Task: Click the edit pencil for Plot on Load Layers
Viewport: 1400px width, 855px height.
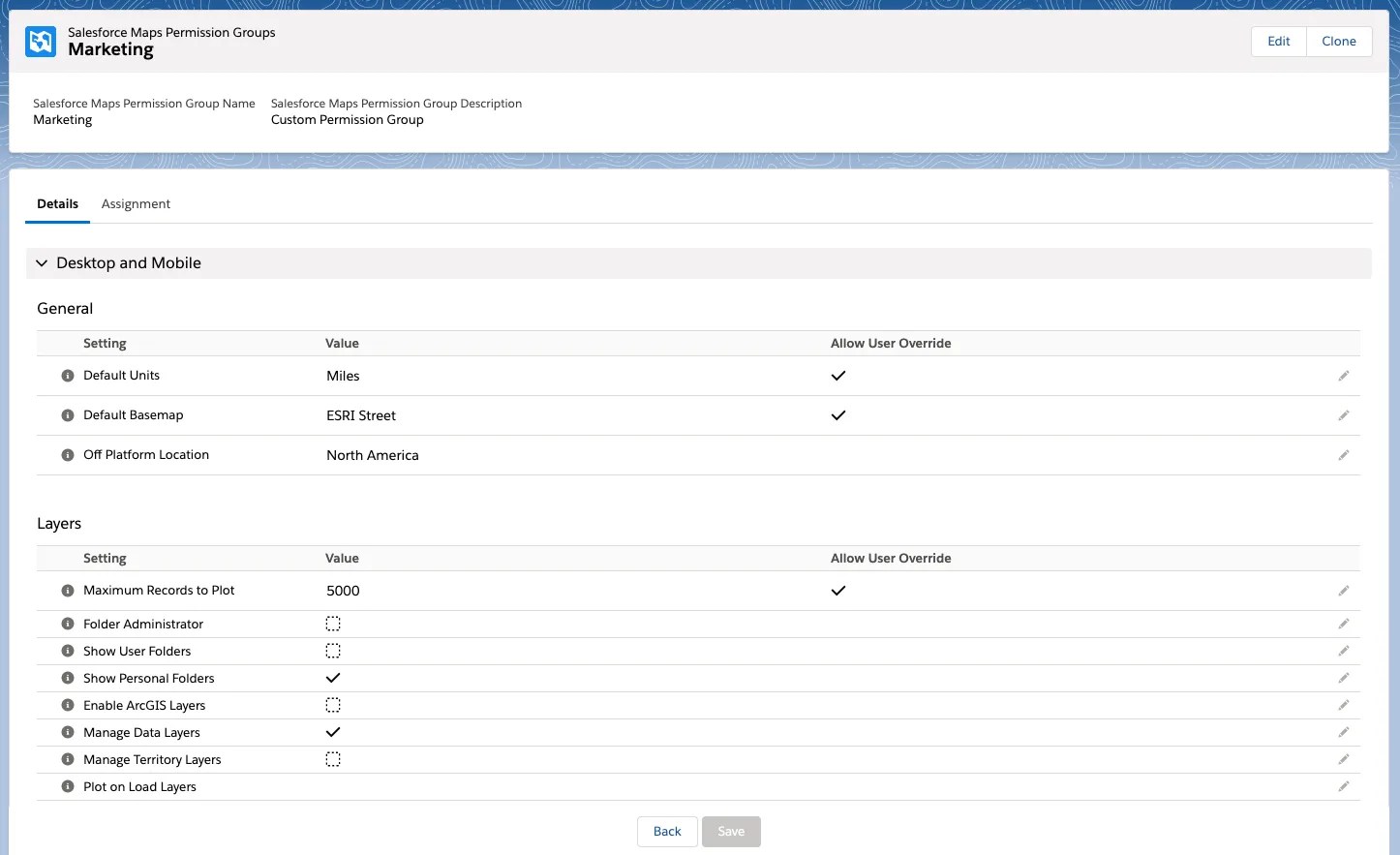Action: click(1344, 786)
